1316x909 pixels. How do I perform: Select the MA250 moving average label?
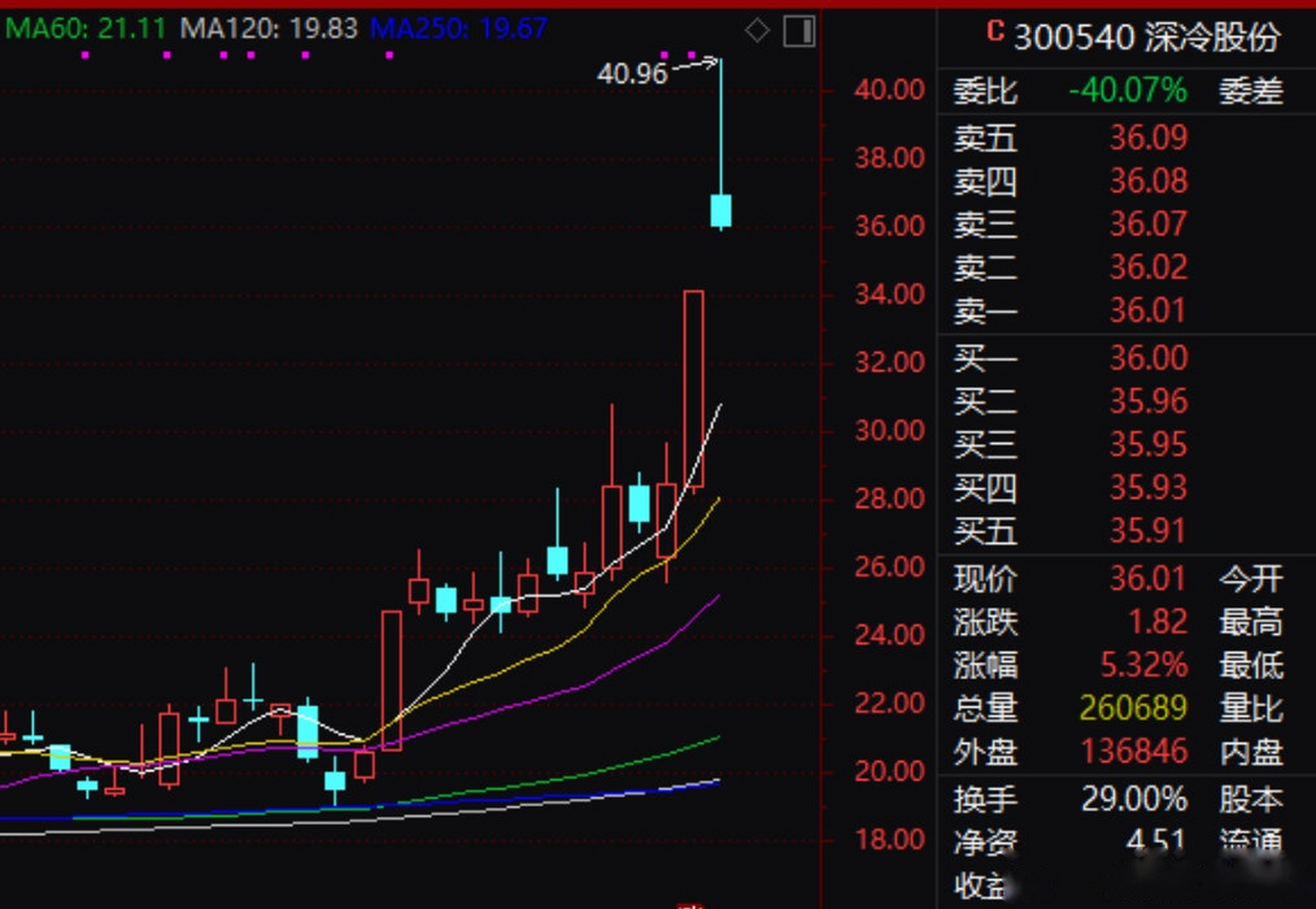[459, 29]
